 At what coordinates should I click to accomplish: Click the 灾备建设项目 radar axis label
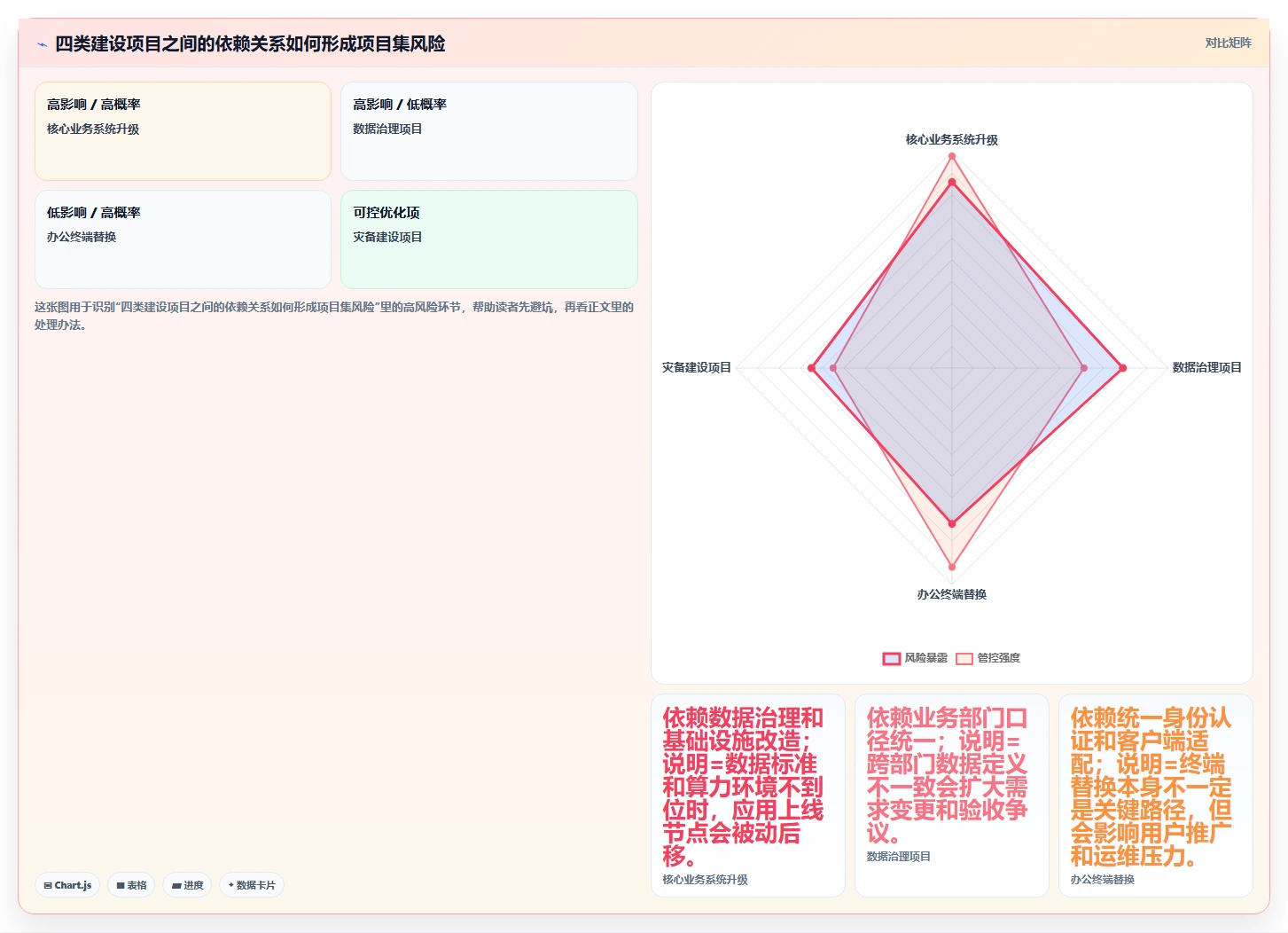(x=696, y=367)
